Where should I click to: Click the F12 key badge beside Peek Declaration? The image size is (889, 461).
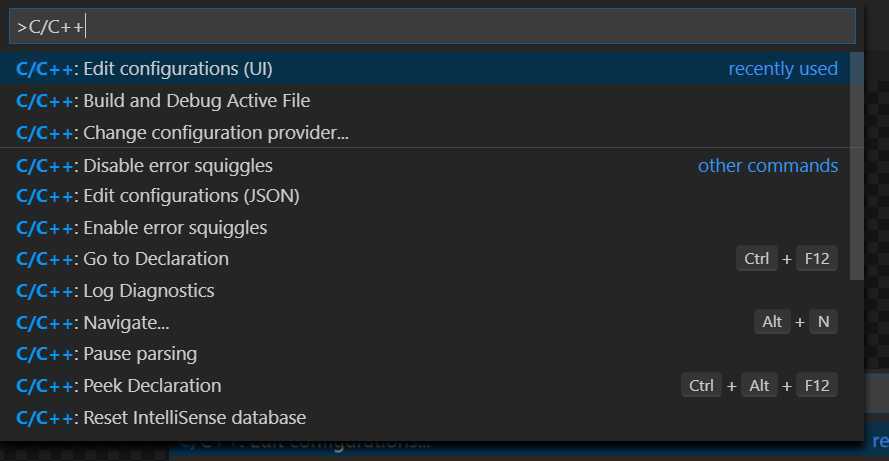point(816,386)
